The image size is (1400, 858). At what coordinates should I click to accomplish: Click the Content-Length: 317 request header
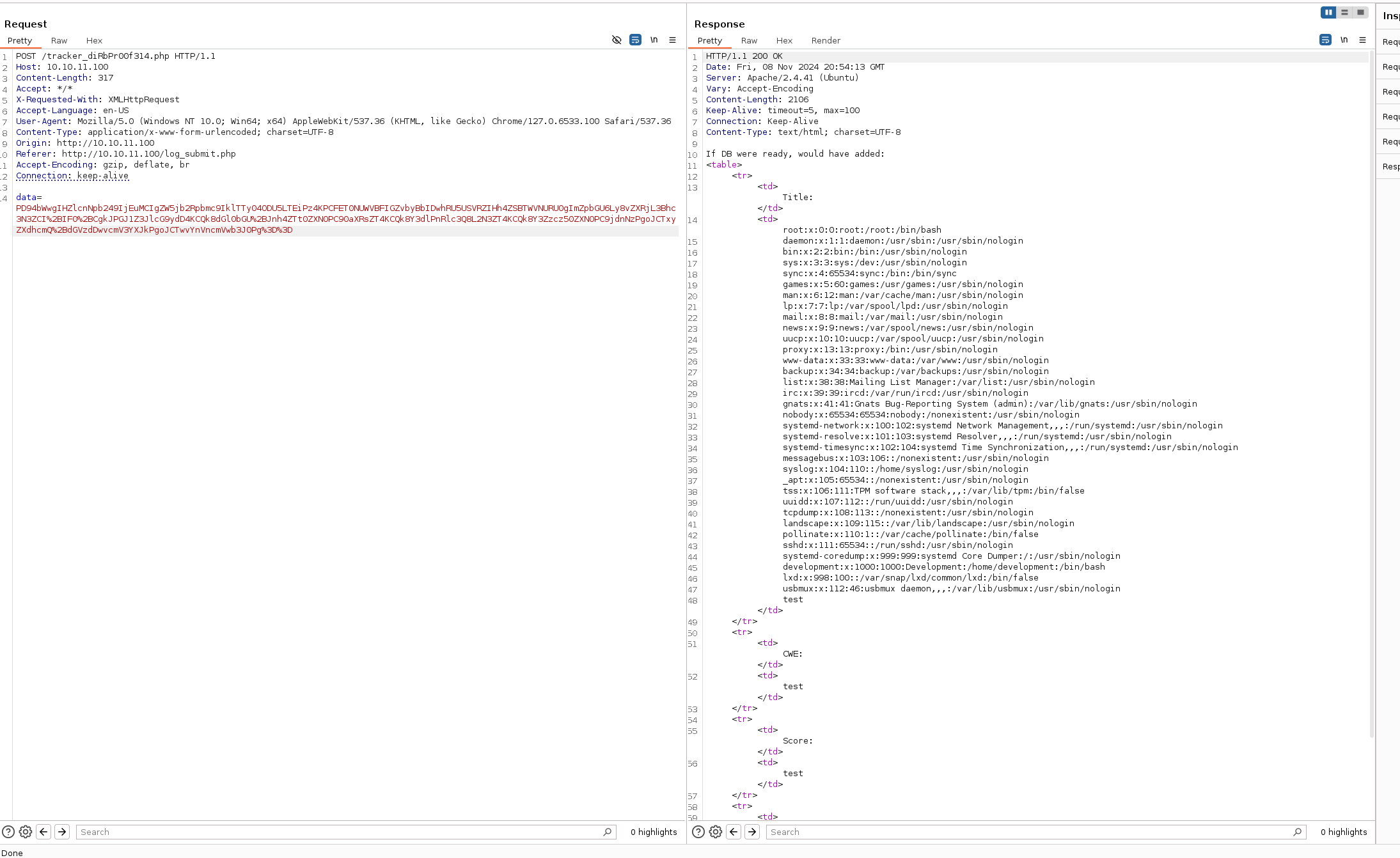point(65,77)
